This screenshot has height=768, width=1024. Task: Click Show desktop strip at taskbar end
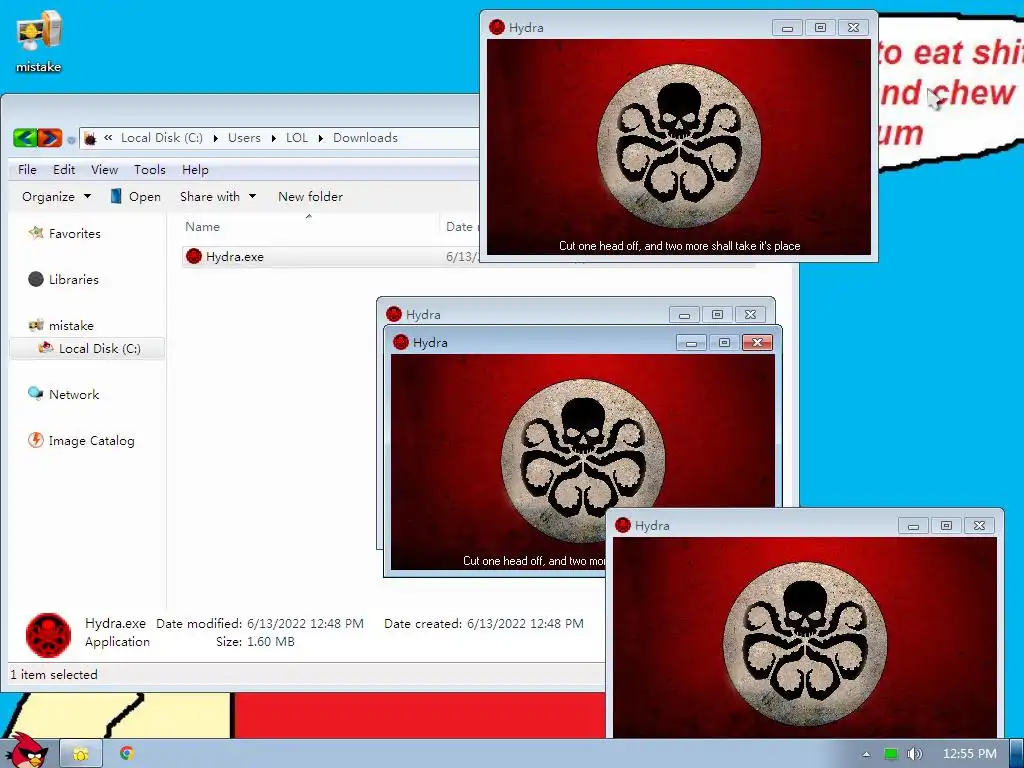point(1017,754)
